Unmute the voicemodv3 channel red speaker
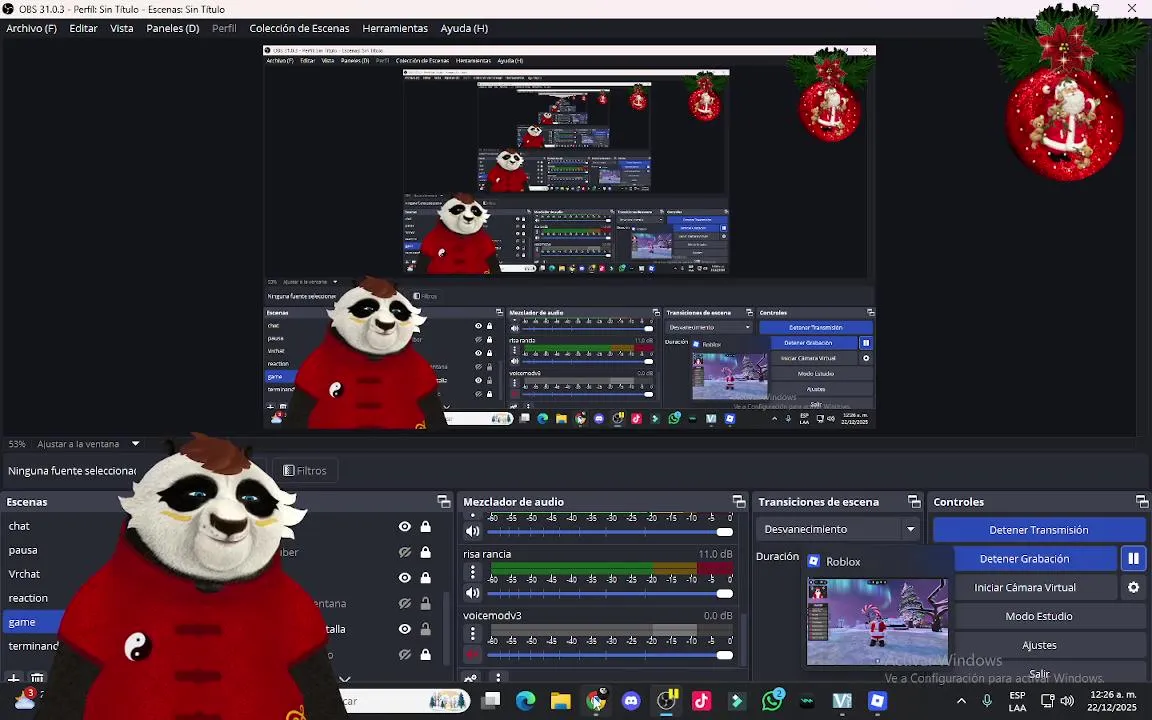 click(472, 654)
